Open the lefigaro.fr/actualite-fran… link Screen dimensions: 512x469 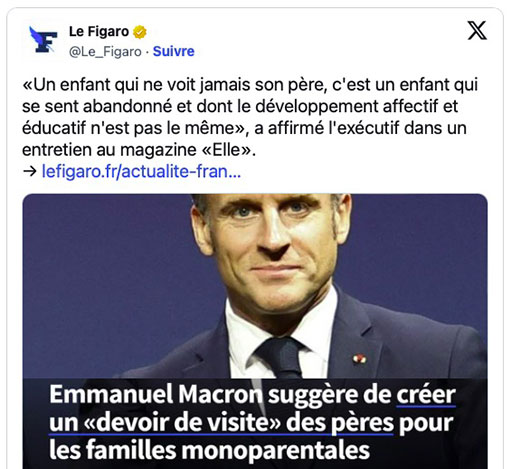pyautogui.click(x=141, y=171)
